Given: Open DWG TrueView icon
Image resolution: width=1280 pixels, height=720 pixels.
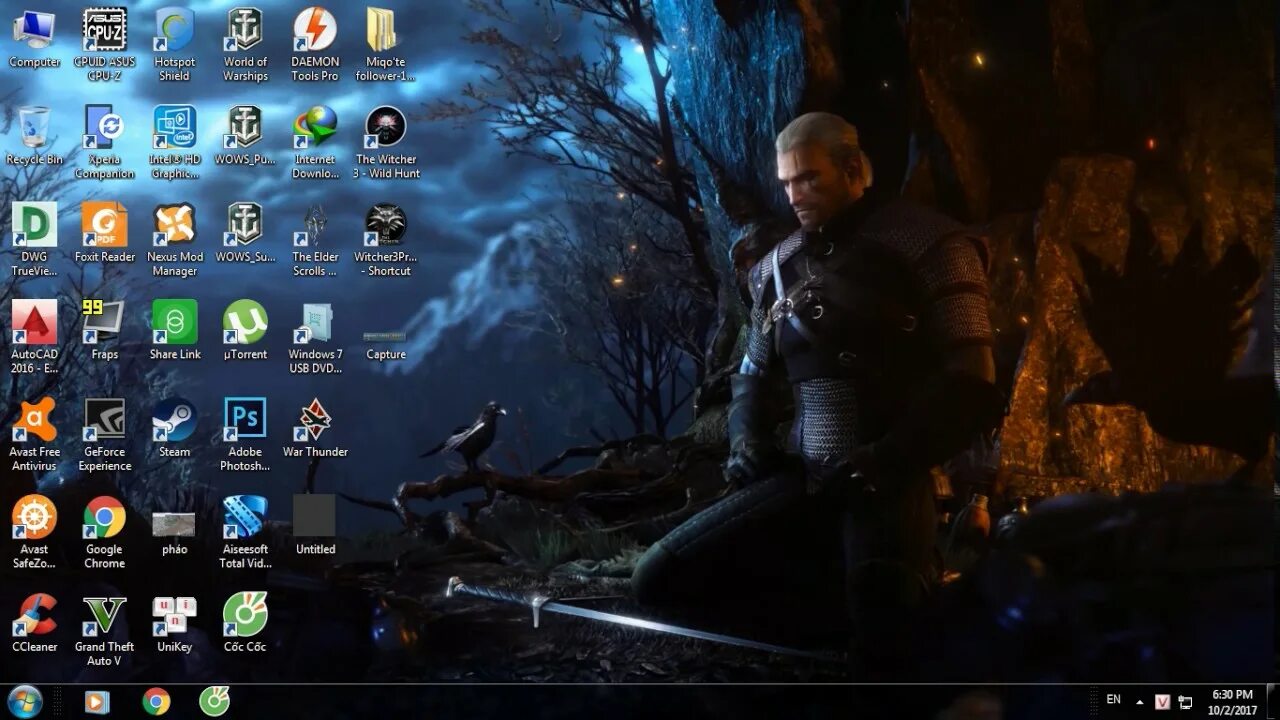Looking at the screenshot, I should [x=34, y=239].
